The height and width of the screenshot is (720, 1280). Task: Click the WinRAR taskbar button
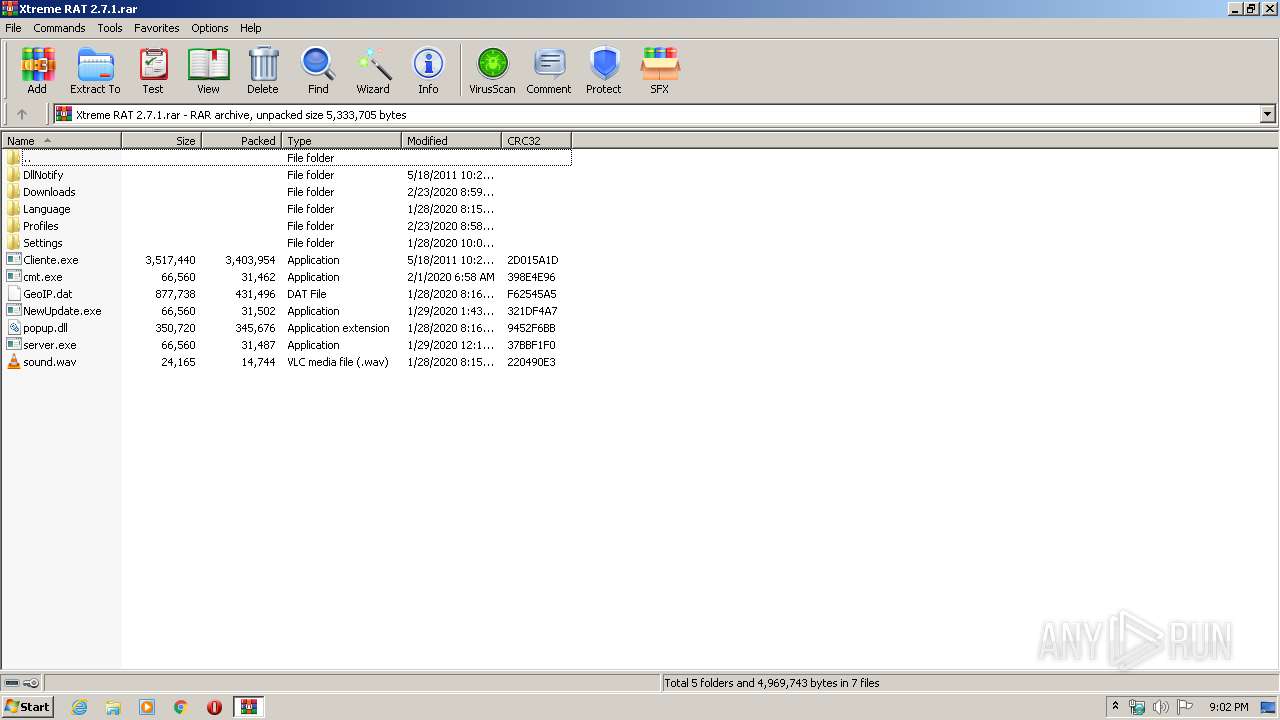click(x=249, y=707)
